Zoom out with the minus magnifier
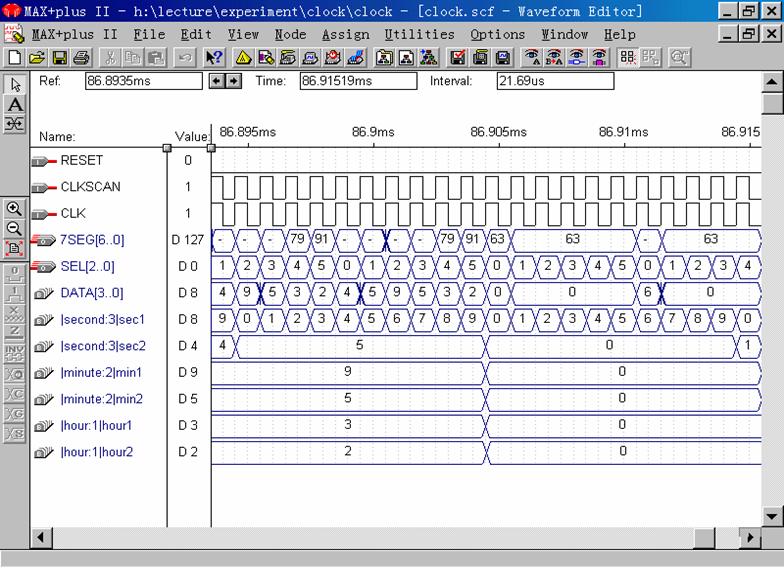This screenshot has height=568, width=784. pos(14,228)
